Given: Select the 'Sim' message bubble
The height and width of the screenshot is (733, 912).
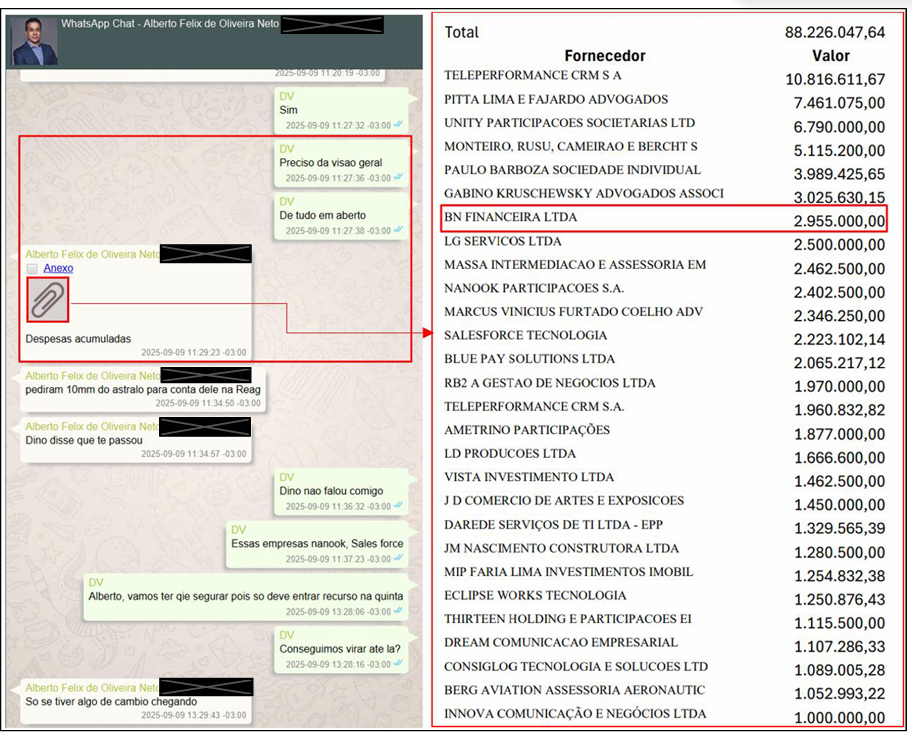Looking at the screenshot, I should (x=341, y=111).
